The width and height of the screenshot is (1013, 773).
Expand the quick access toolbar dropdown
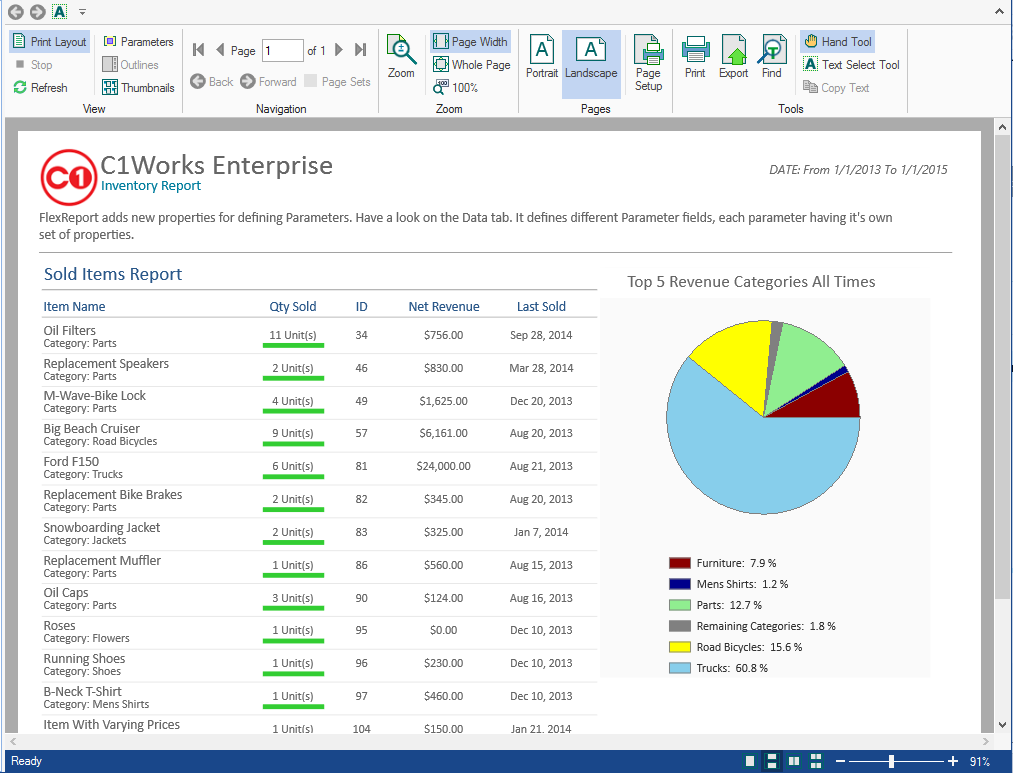(82, 12)
